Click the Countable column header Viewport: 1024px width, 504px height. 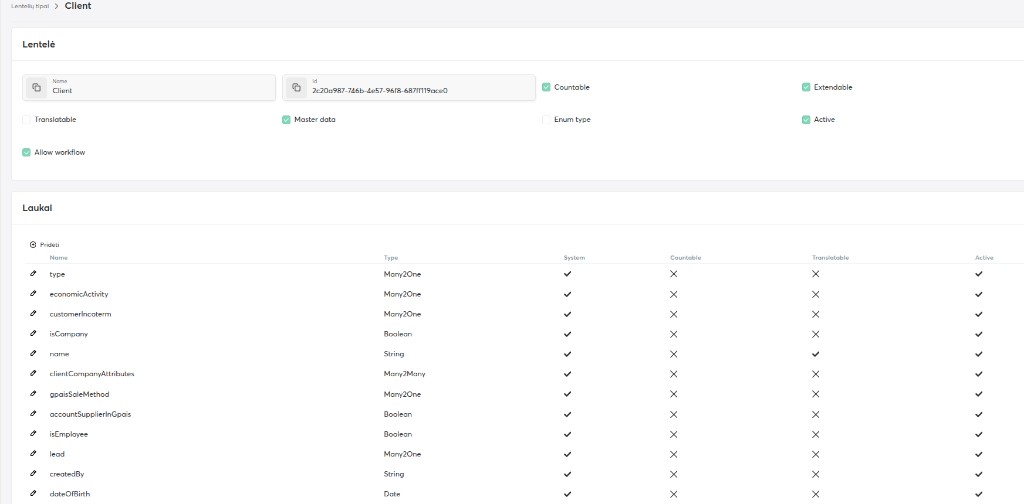coord(685,258)
